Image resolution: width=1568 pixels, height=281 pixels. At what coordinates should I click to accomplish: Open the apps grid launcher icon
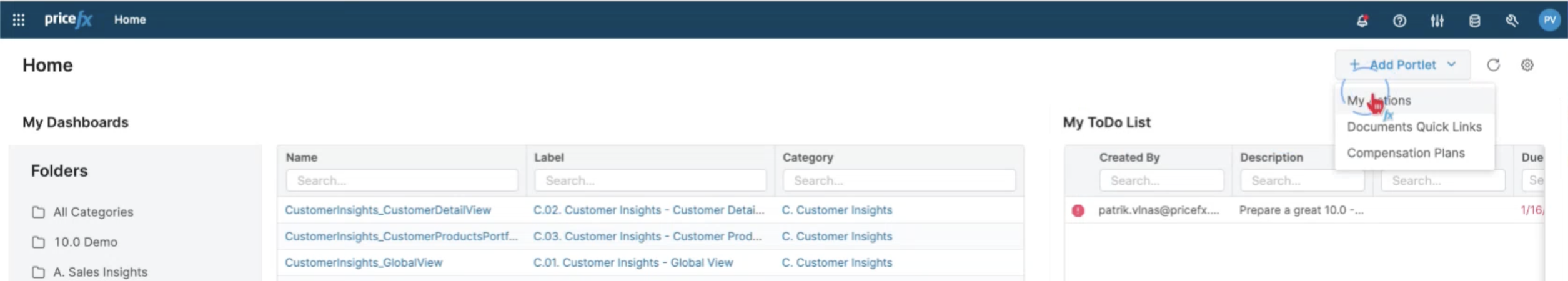(x=19, y=20)
